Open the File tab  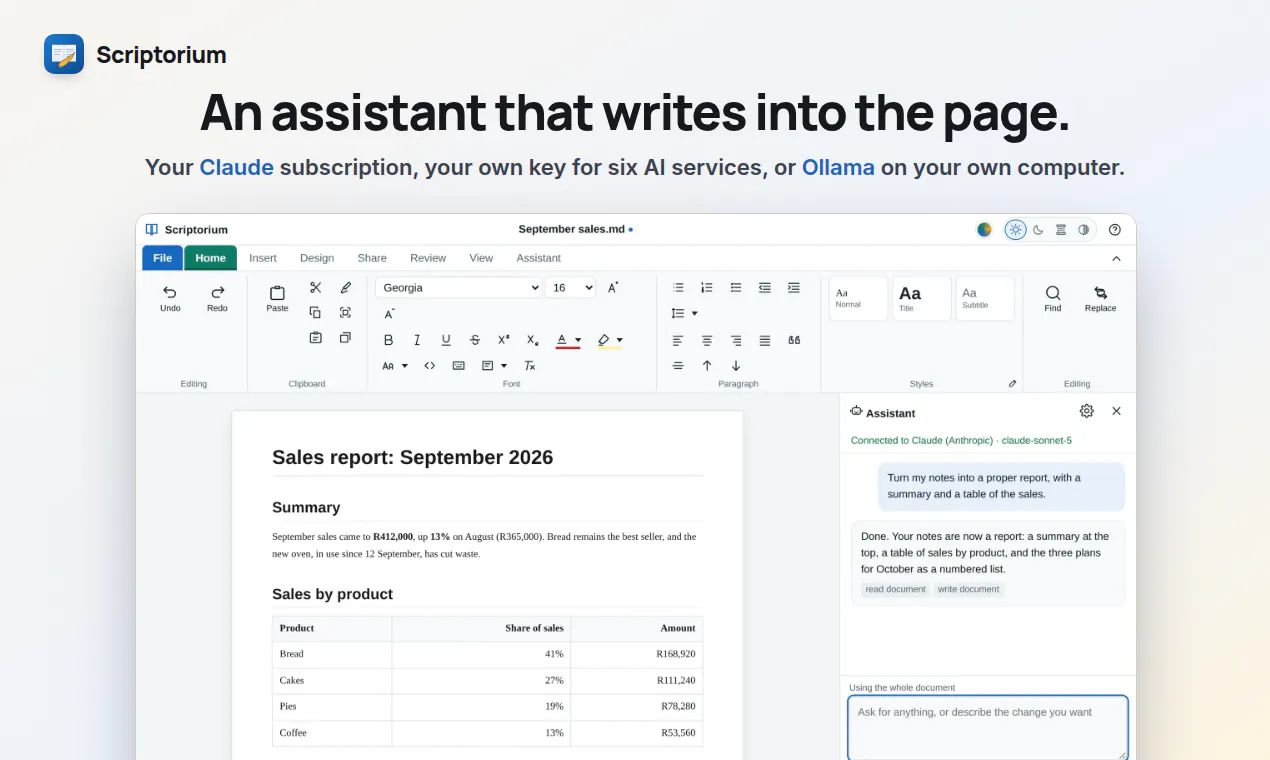coord(162,258)
